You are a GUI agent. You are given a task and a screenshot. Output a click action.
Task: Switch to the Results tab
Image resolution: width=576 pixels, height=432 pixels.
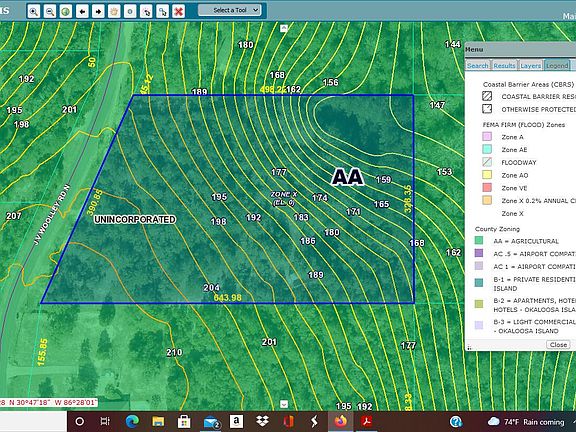pos(504,65)
